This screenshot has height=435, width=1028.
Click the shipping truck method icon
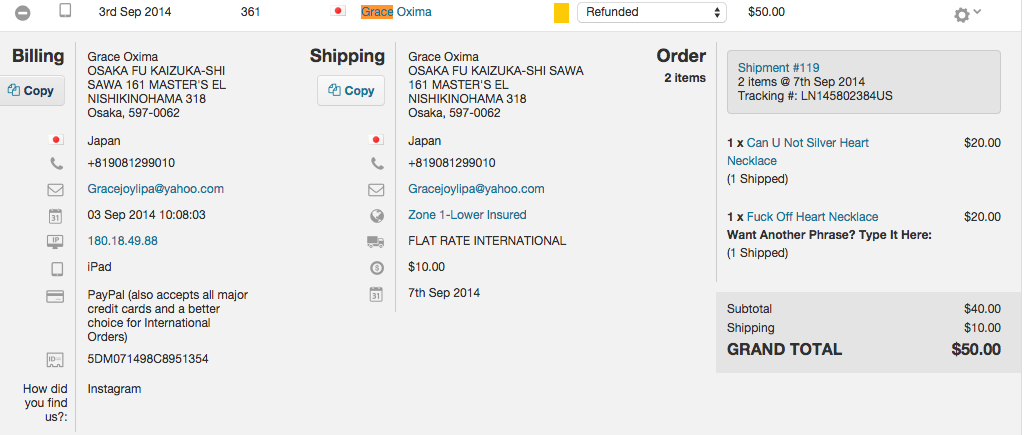[x=377, y=241]
